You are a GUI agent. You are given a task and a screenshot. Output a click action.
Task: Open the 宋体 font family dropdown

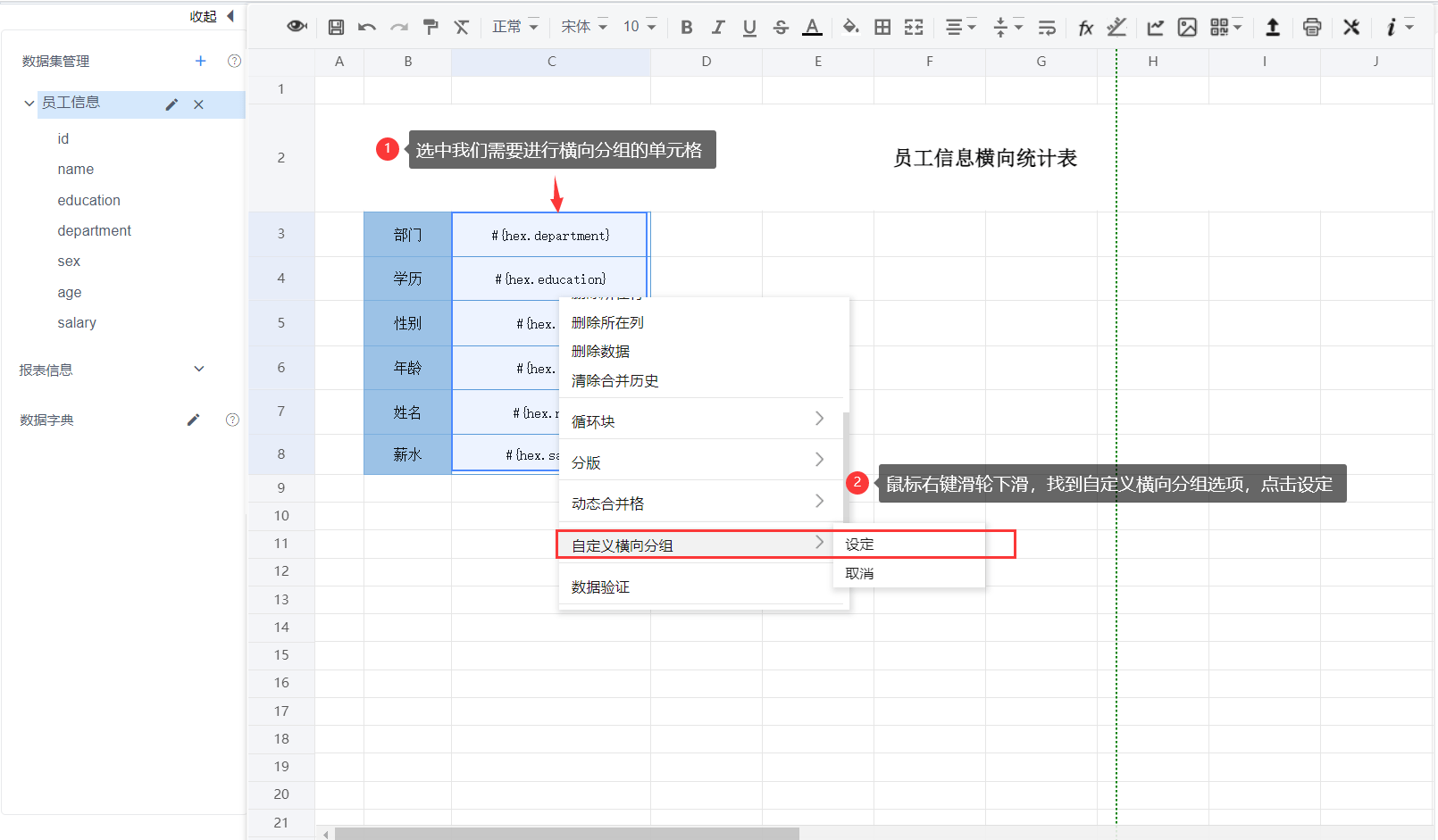[x=584, y=27]
